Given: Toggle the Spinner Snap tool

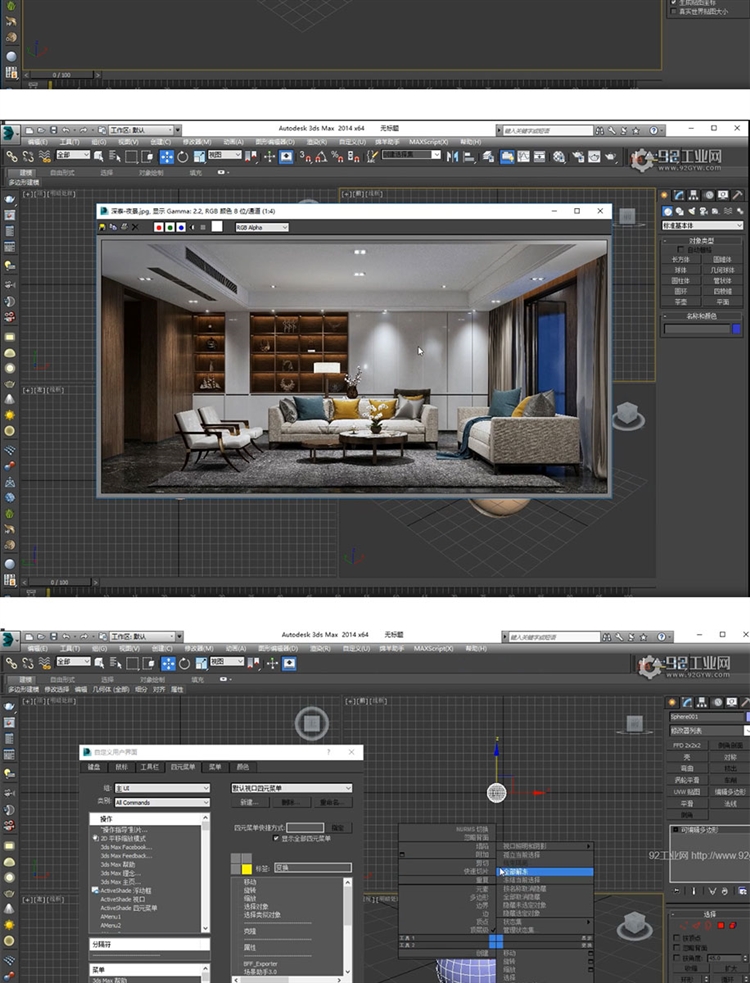Looking at the screenshot, I should point(354,156).
